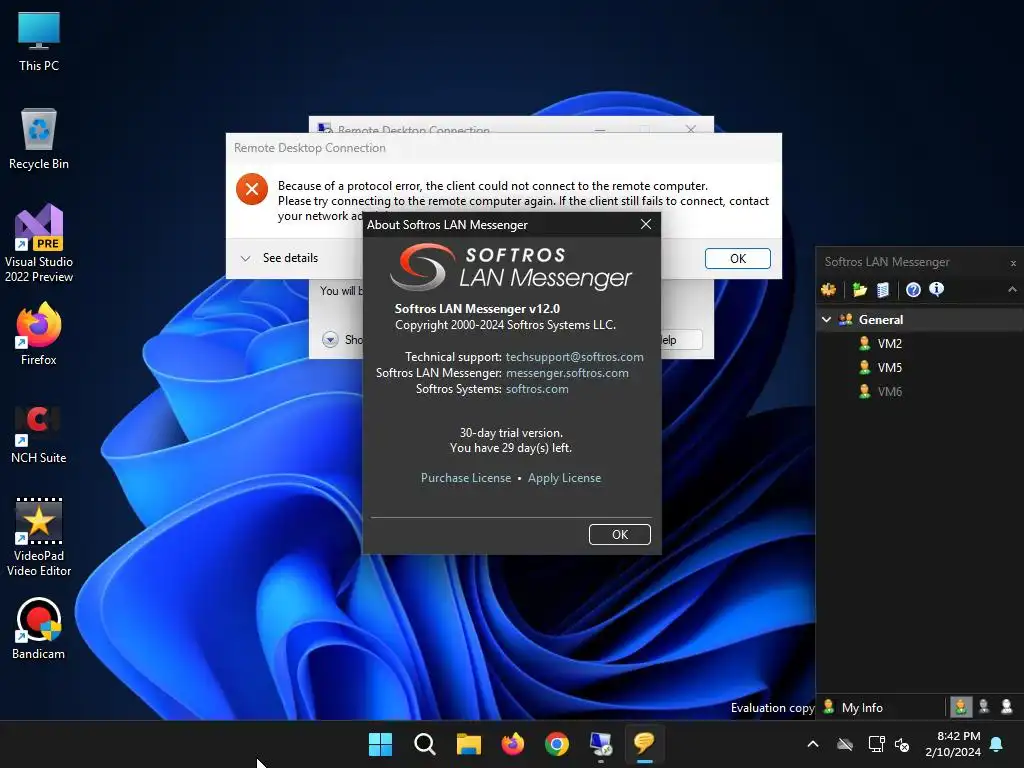Open messenger.softros.com link

[567, 373]
